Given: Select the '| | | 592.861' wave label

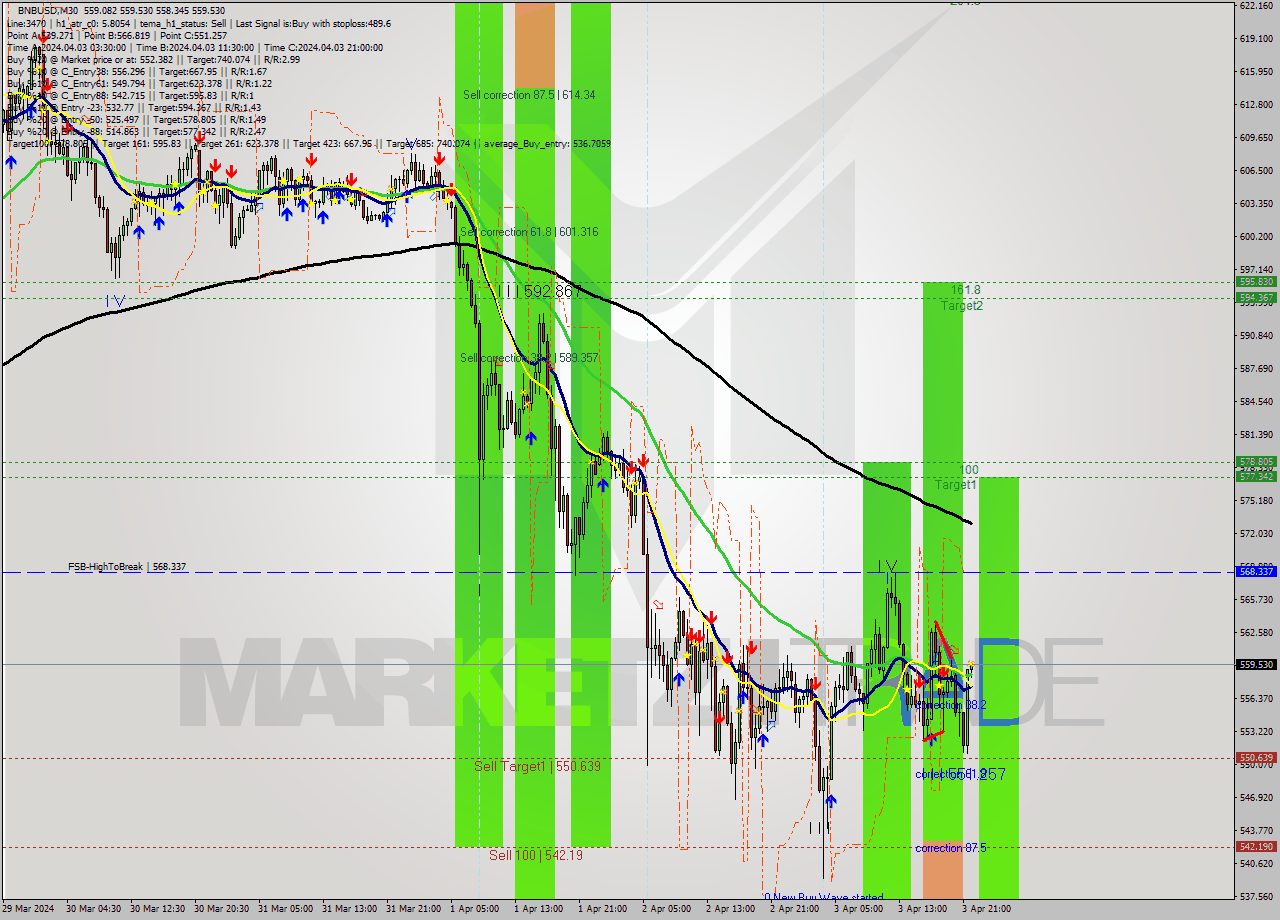Looking at the screenshot, I should [540, 291].
